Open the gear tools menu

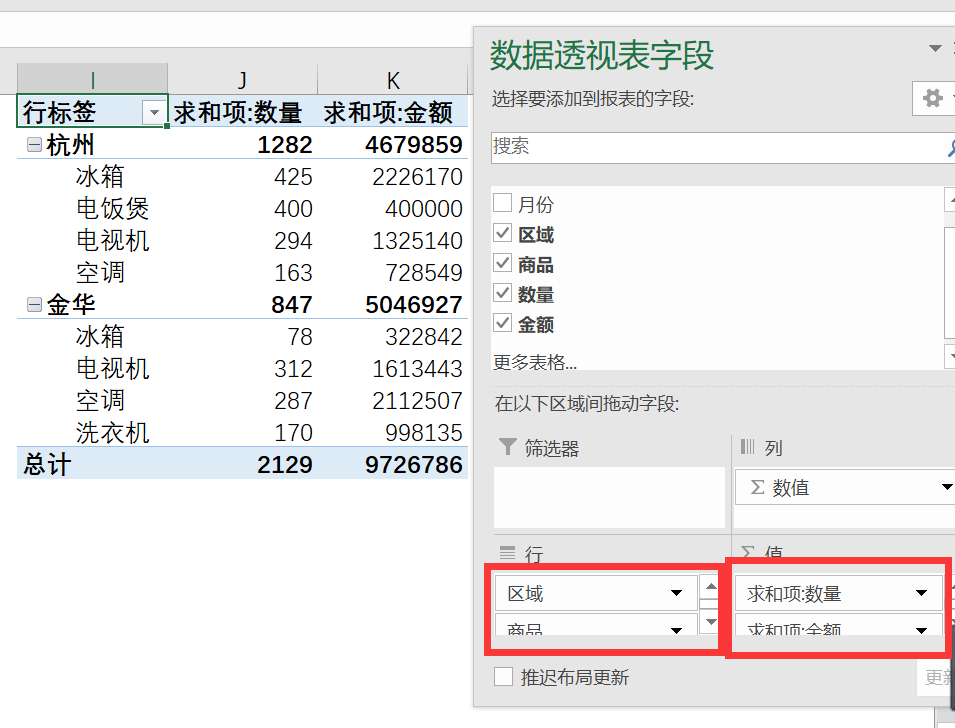point(932,98)
